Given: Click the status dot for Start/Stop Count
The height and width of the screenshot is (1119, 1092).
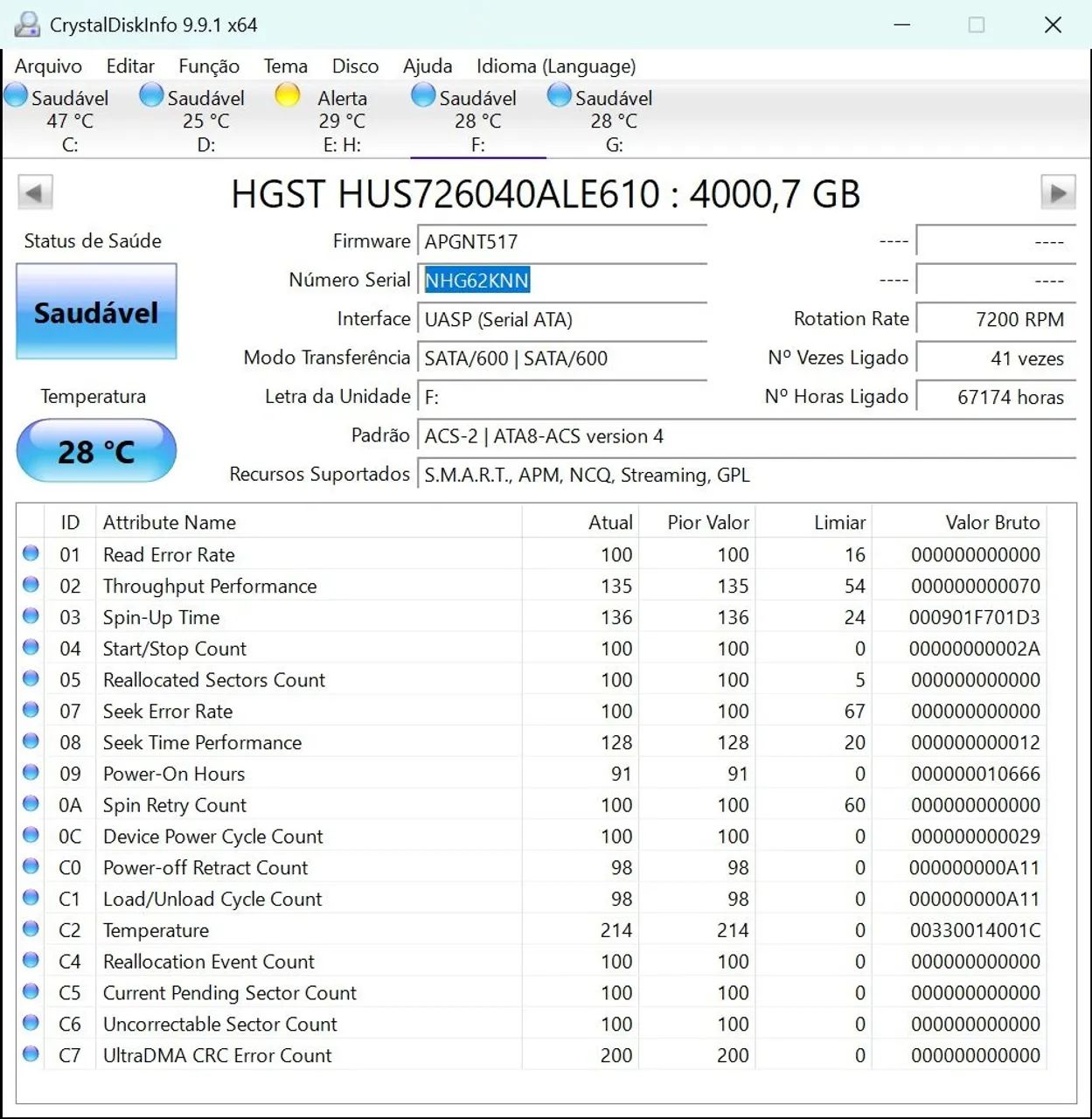Looking at the screenshot, I should coord(31,648).
